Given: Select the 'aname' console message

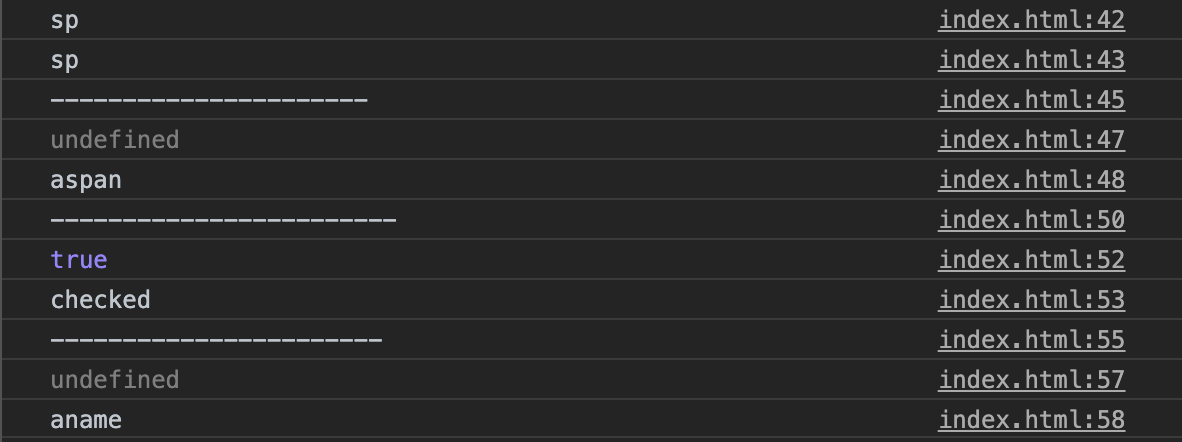Looking at the screenshot, I should (x=86, y=420).
